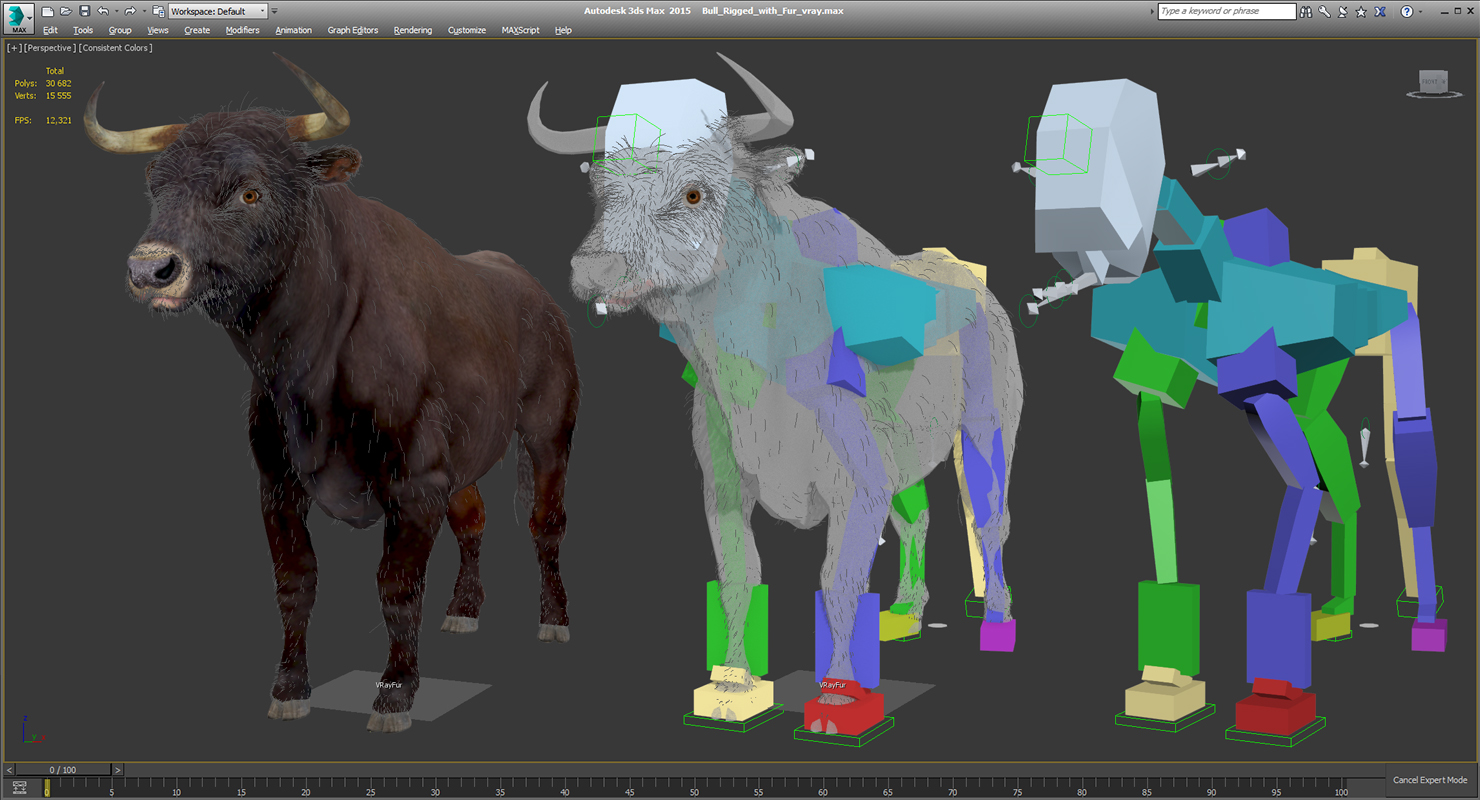Click in the keyword search field

[x=1227, y=11]
